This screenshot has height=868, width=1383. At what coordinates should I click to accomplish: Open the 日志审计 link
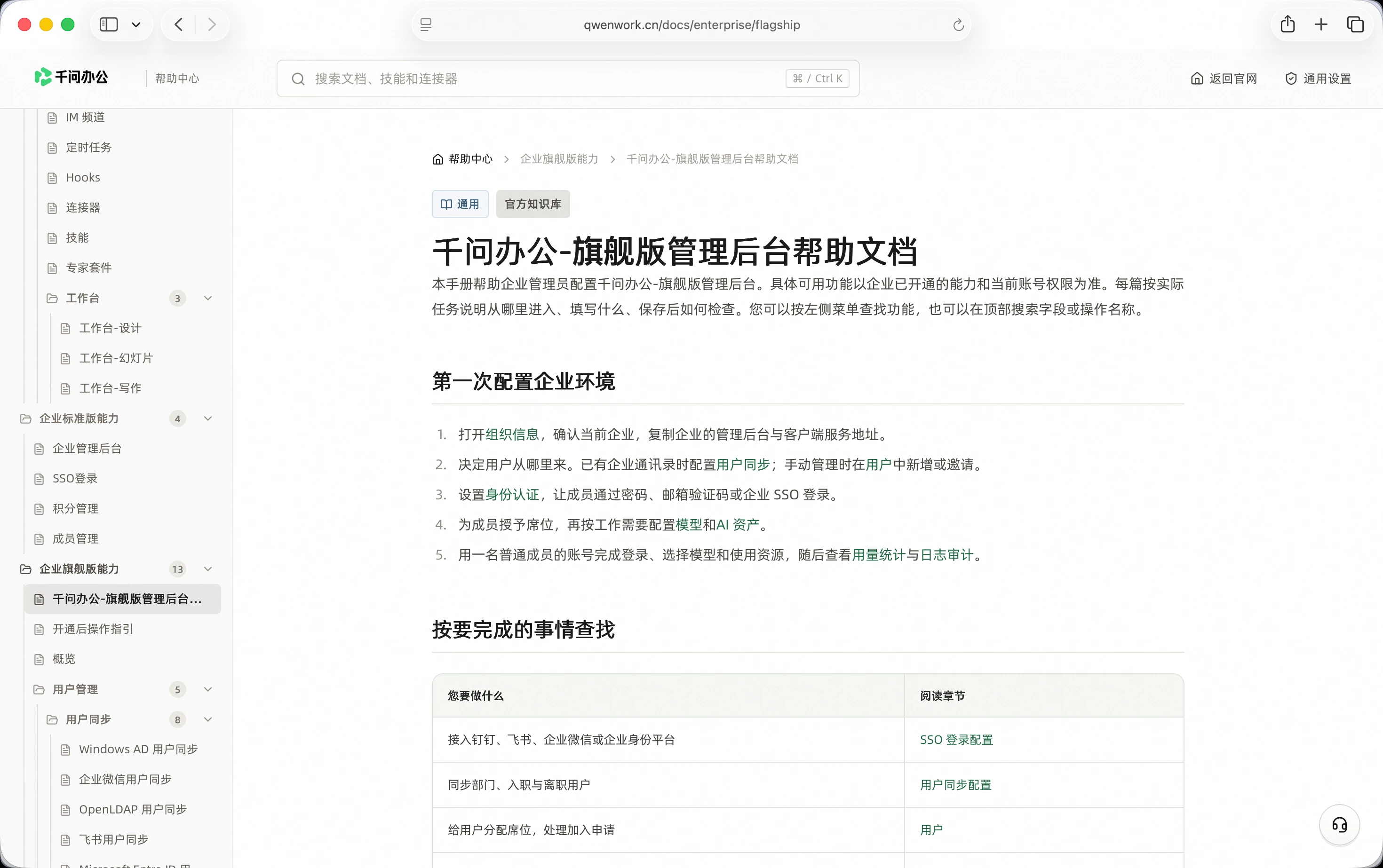[x=946, y=555]
